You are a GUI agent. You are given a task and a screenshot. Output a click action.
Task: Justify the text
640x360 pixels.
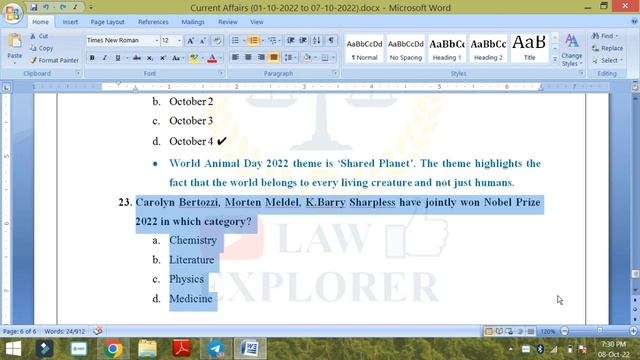point(274,58)
